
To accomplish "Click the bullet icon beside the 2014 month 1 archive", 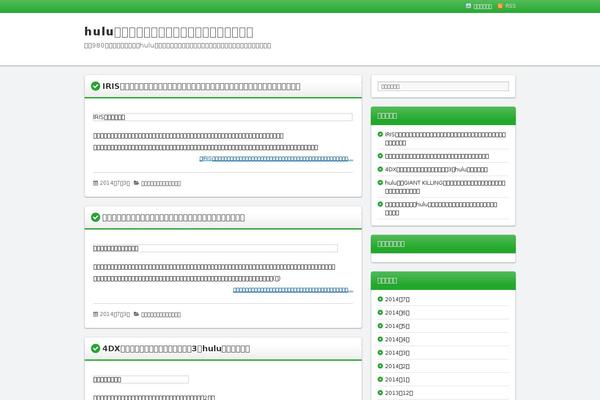I will pyautogui.click(x=380, y=379).
